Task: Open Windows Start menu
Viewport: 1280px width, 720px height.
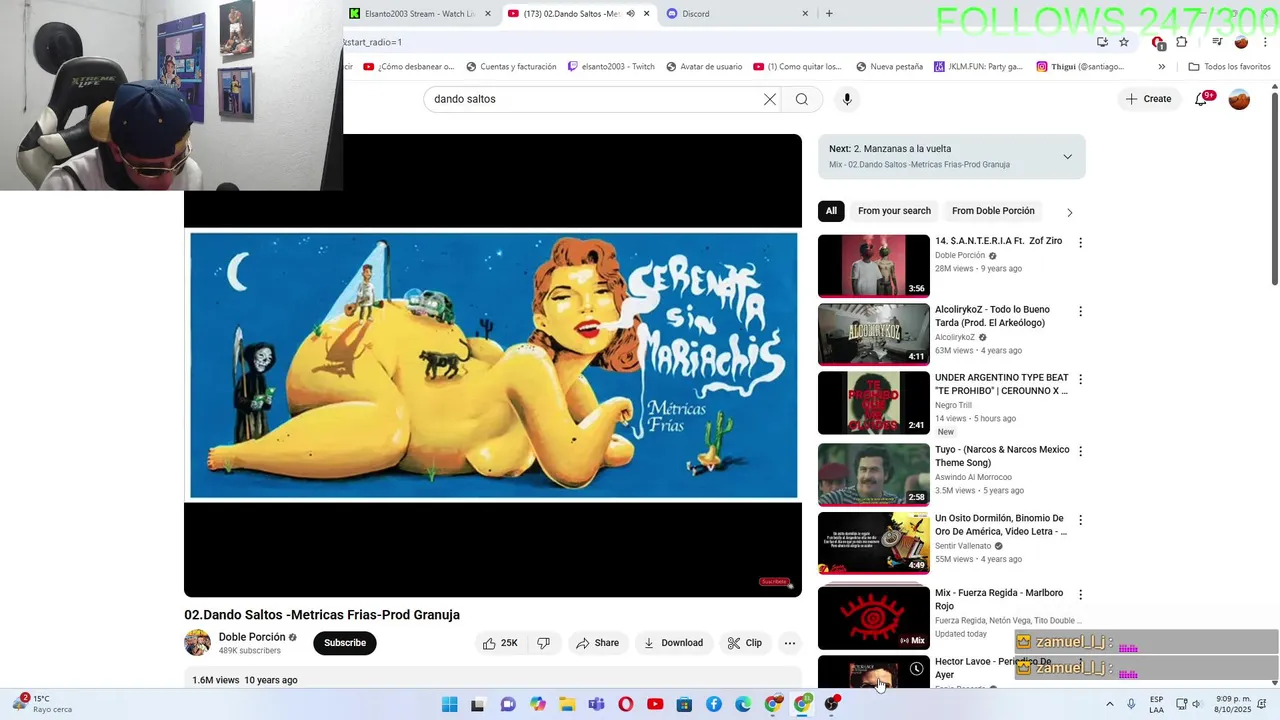Action: tap(450, 704)
